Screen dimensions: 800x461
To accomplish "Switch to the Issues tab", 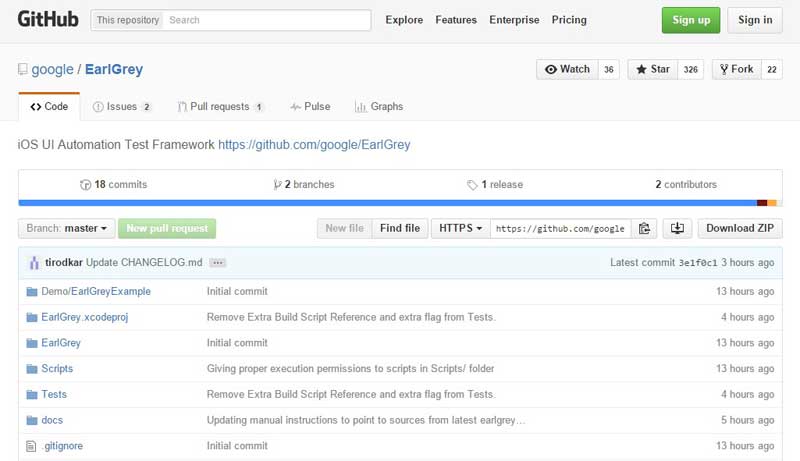I will tap(121, 107).
